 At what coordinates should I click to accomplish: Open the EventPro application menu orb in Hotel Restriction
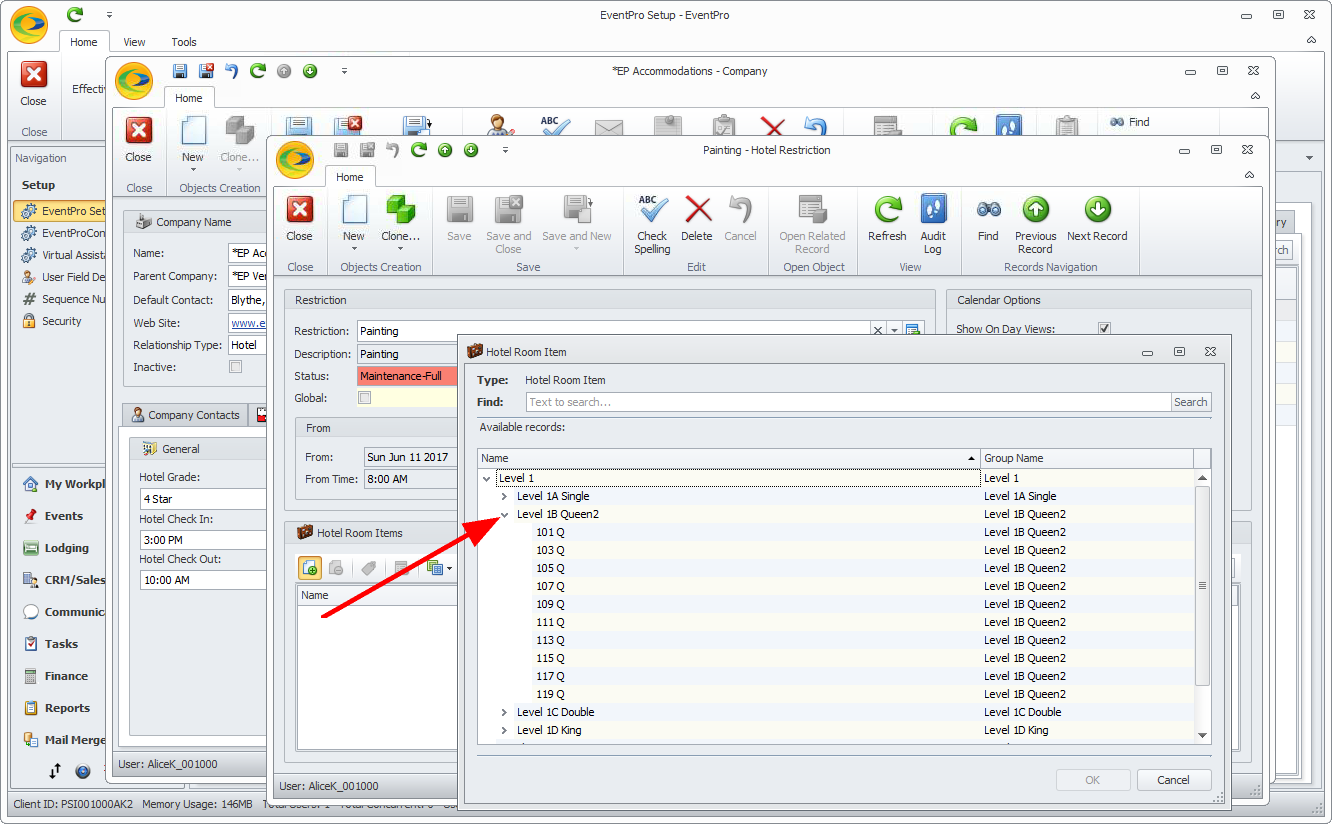(295, 159)
